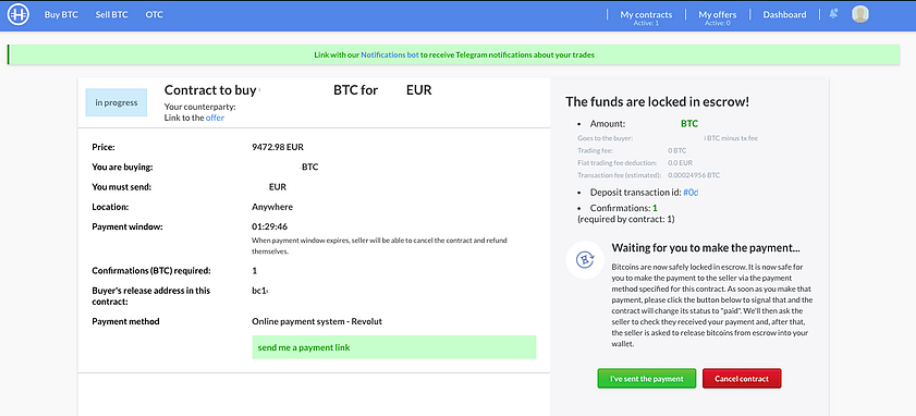The height and width of the screenshot is (416, 916).
Task: Click the I've sent the payment button
Action: pyautogui.click(x=647, y=379)
